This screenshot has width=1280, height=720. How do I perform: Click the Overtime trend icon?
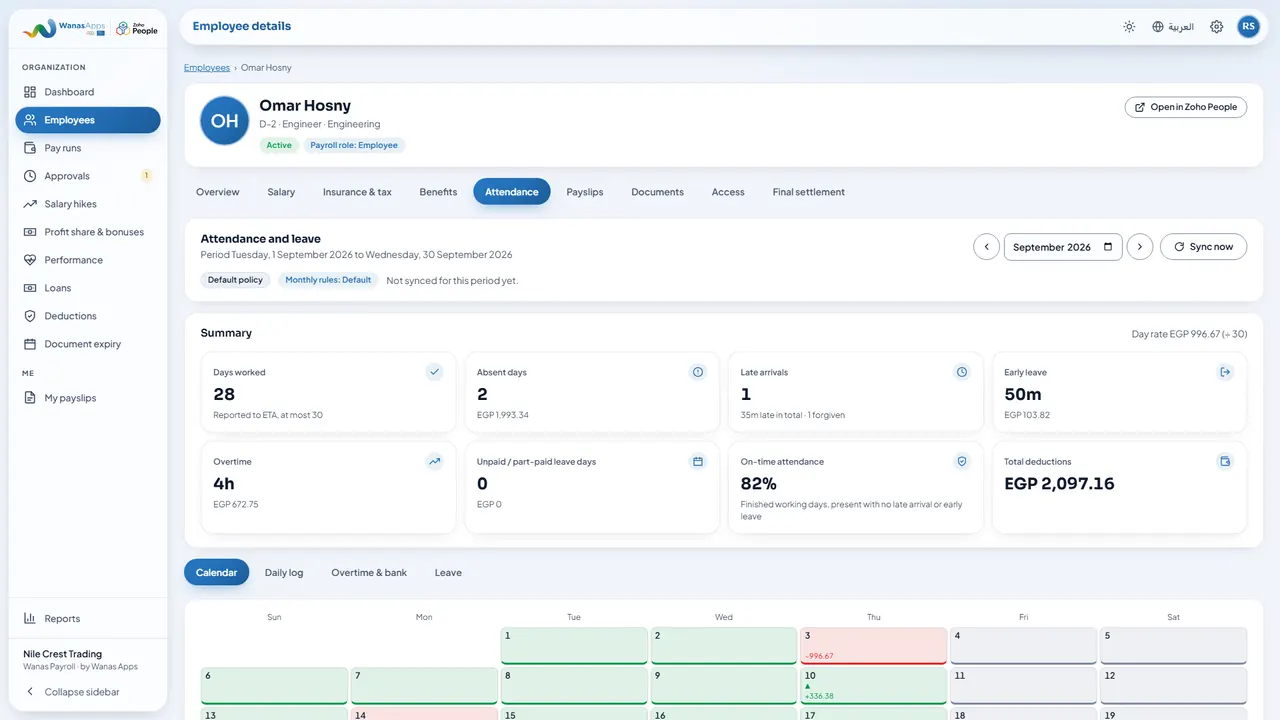tap(434, 462)
